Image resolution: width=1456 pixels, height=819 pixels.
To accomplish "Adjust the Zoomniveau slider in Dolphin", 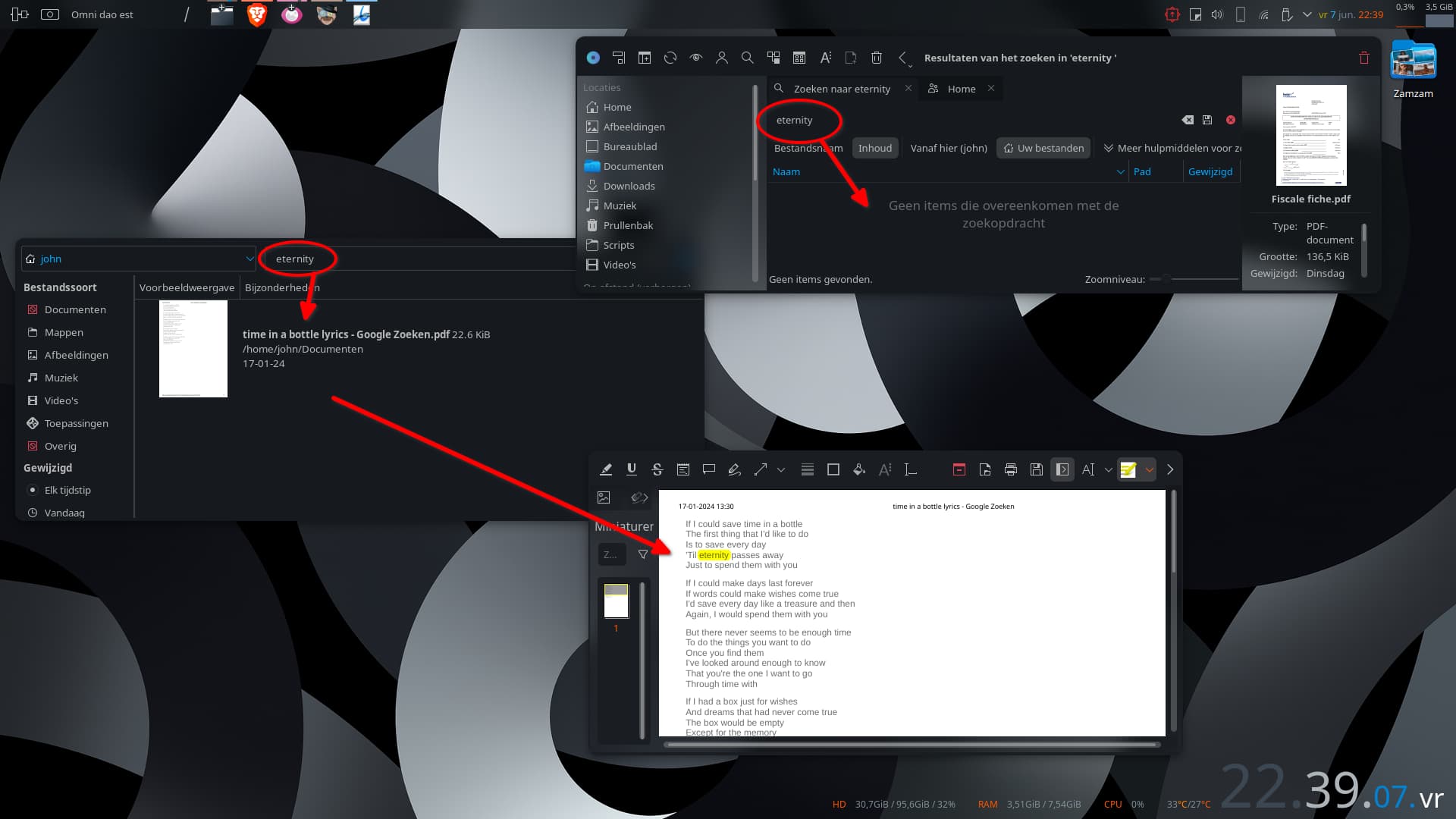I will [1194, 279].
